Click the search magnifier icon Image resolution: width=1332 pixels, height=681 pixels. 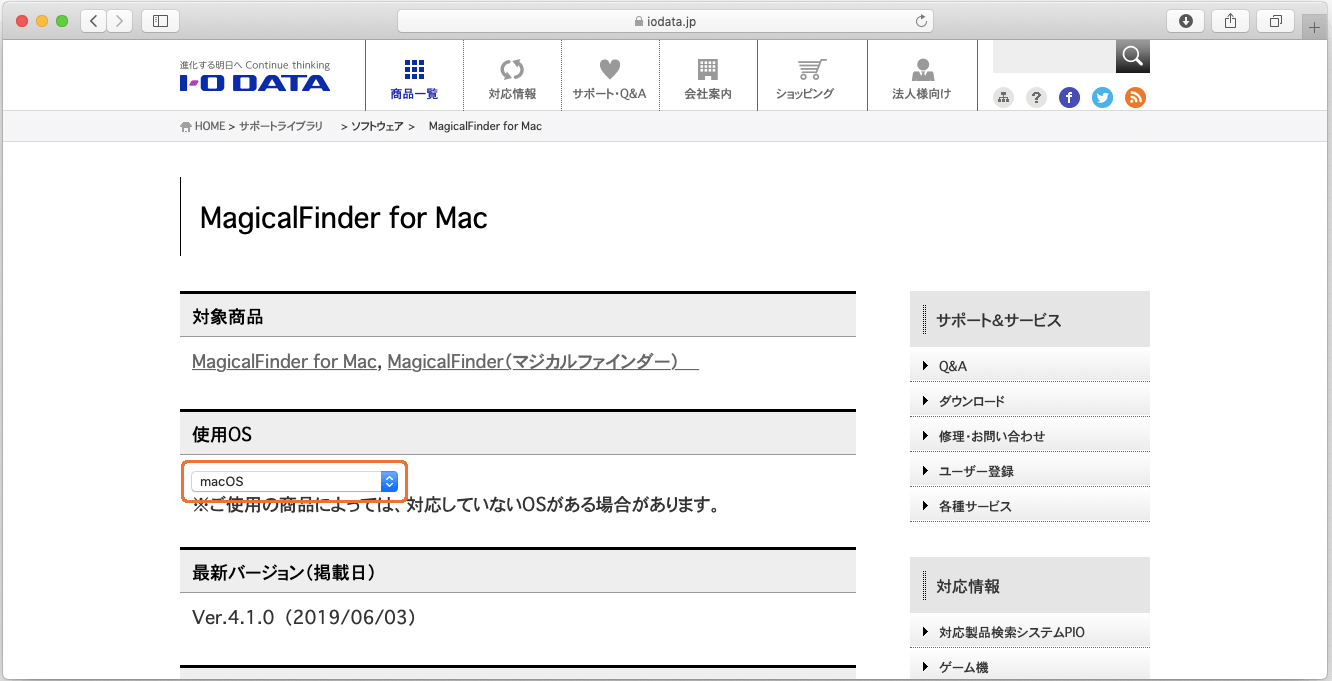1132,57
